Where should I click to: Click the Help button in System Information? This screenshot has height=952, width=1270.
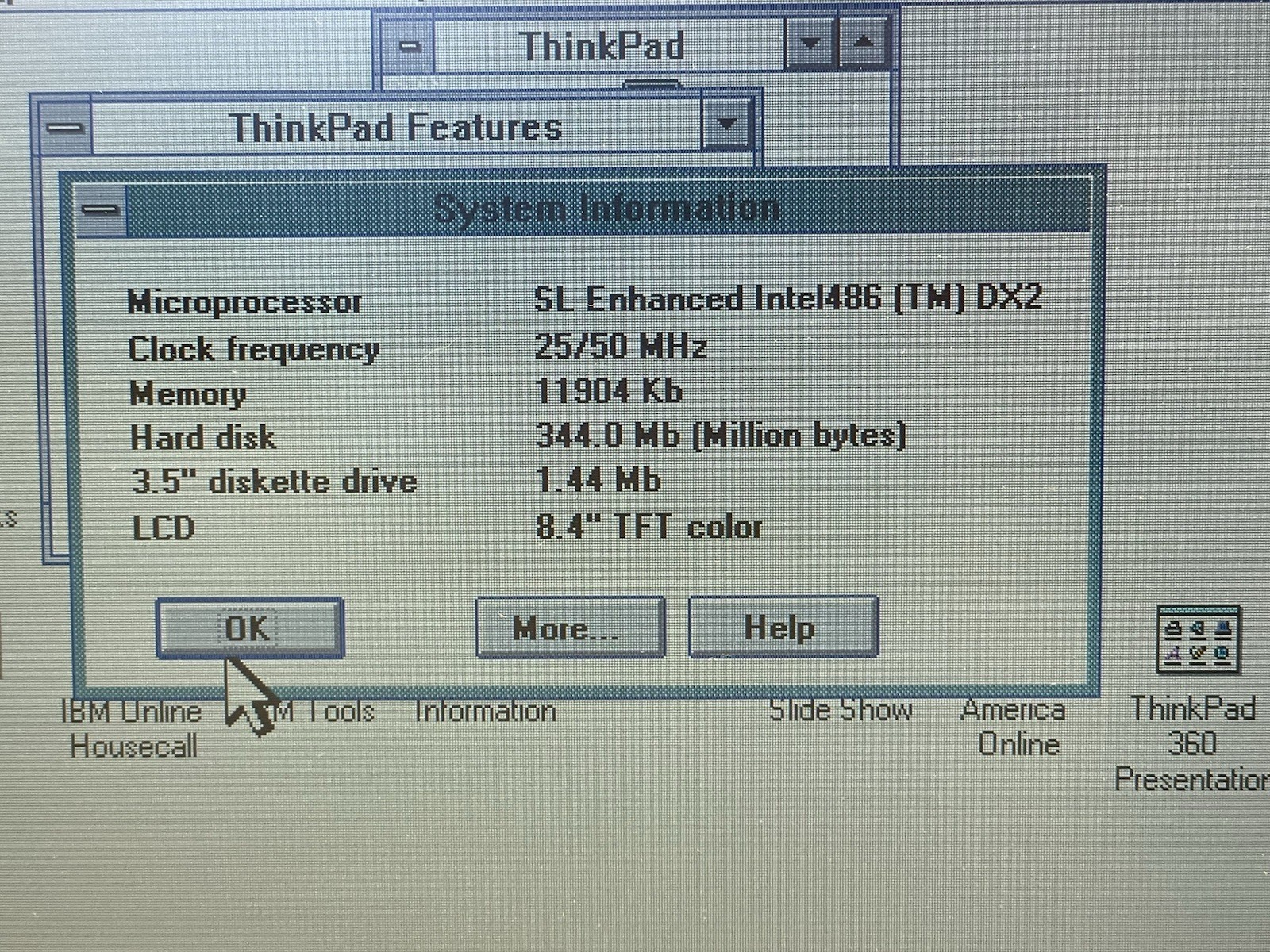click(783, 628)
